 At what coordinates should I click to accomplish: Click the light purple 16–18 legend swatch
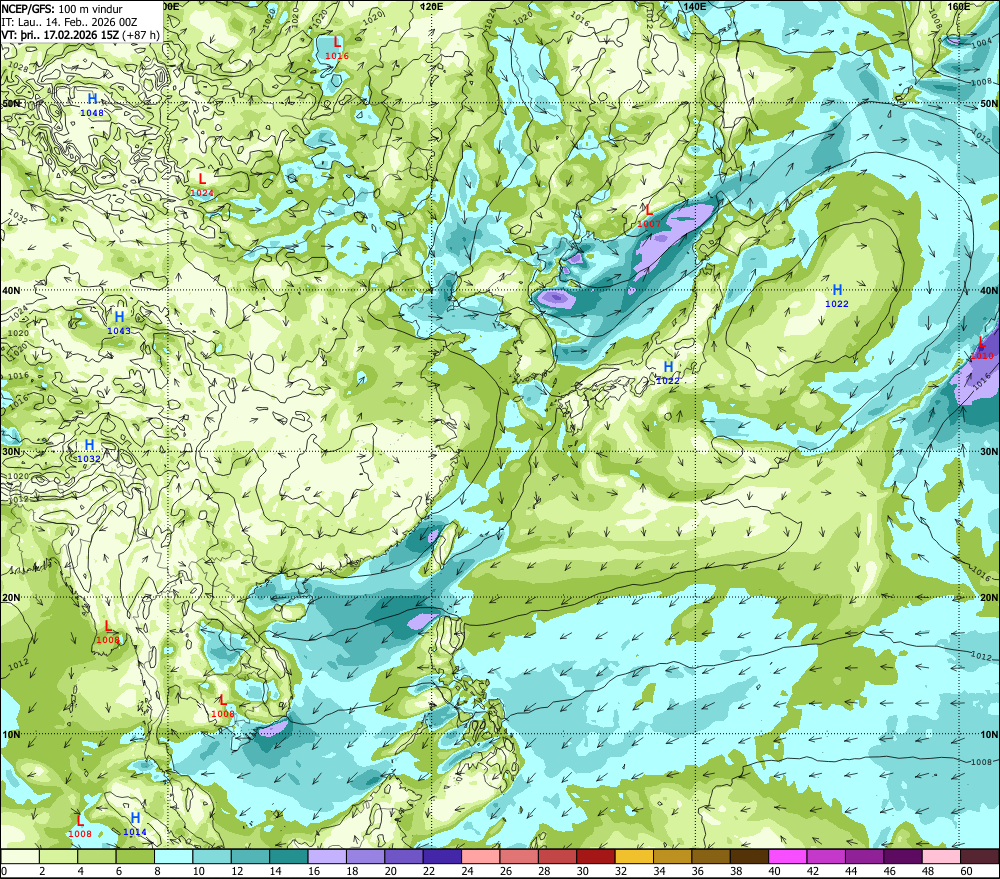327,856
